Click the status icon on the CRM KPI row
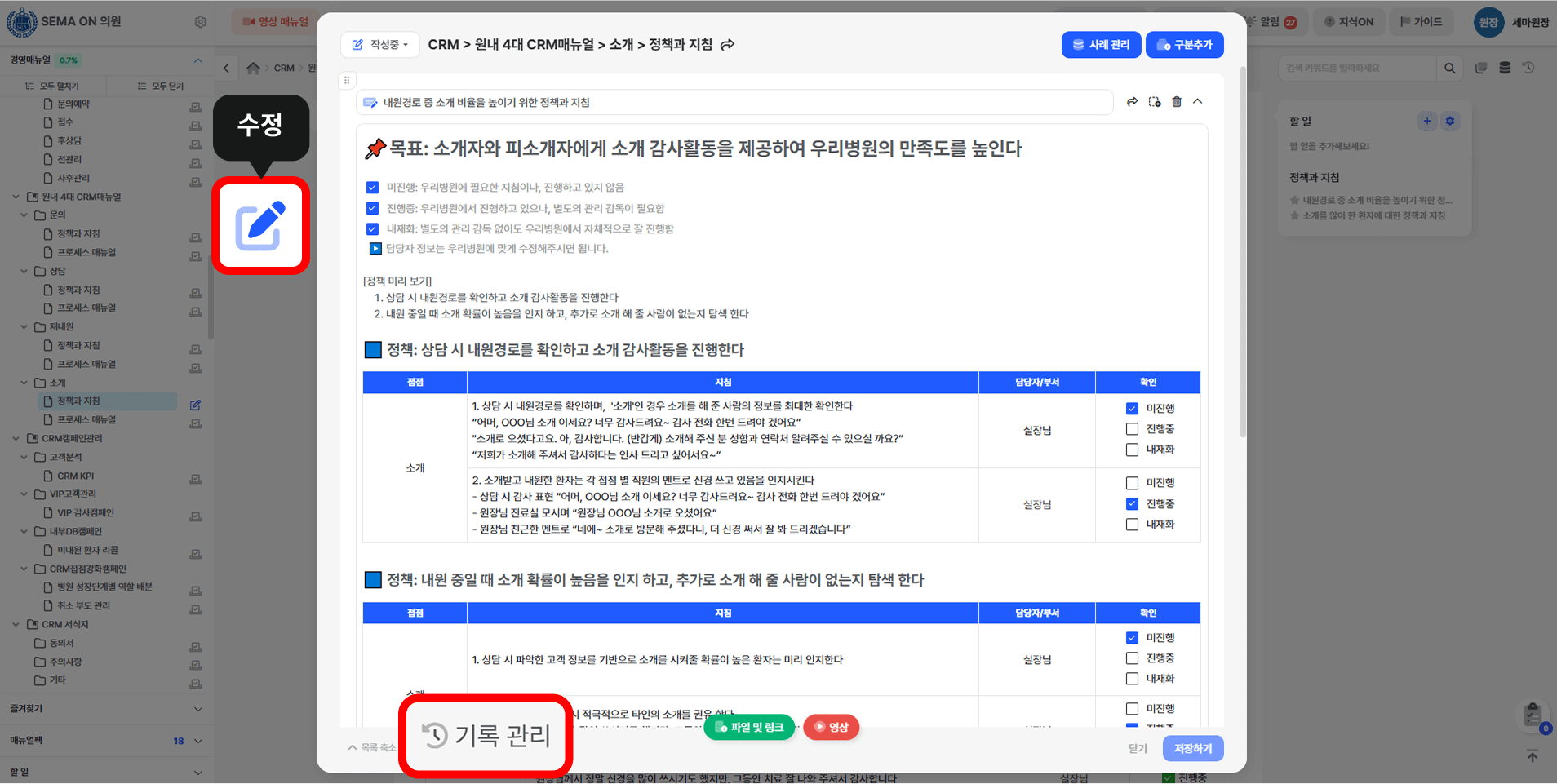1557x784 pixels. tap(196, 480)
